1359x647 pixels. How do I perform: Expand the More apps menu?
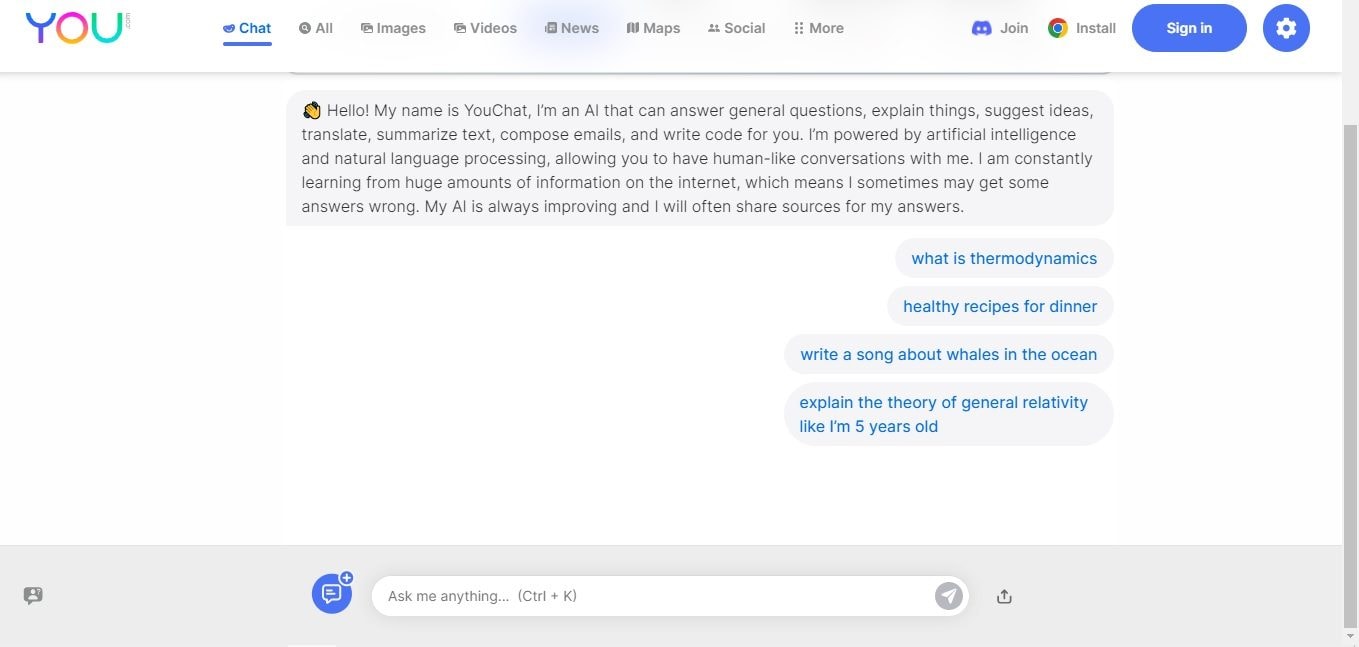[x=818, y=28]
